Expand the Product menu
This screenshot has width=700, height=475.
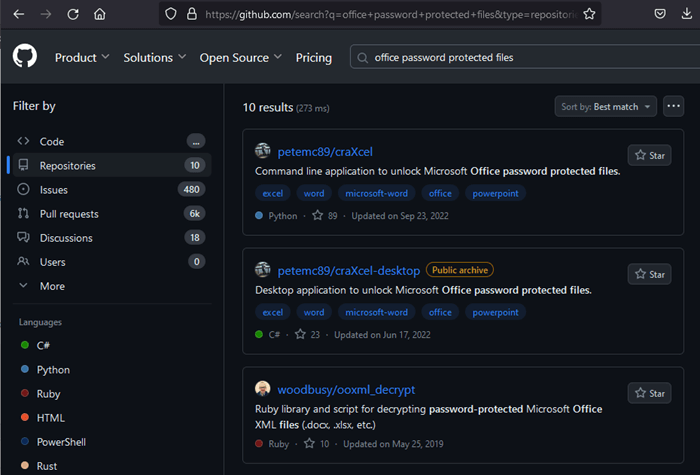(82, 58)
